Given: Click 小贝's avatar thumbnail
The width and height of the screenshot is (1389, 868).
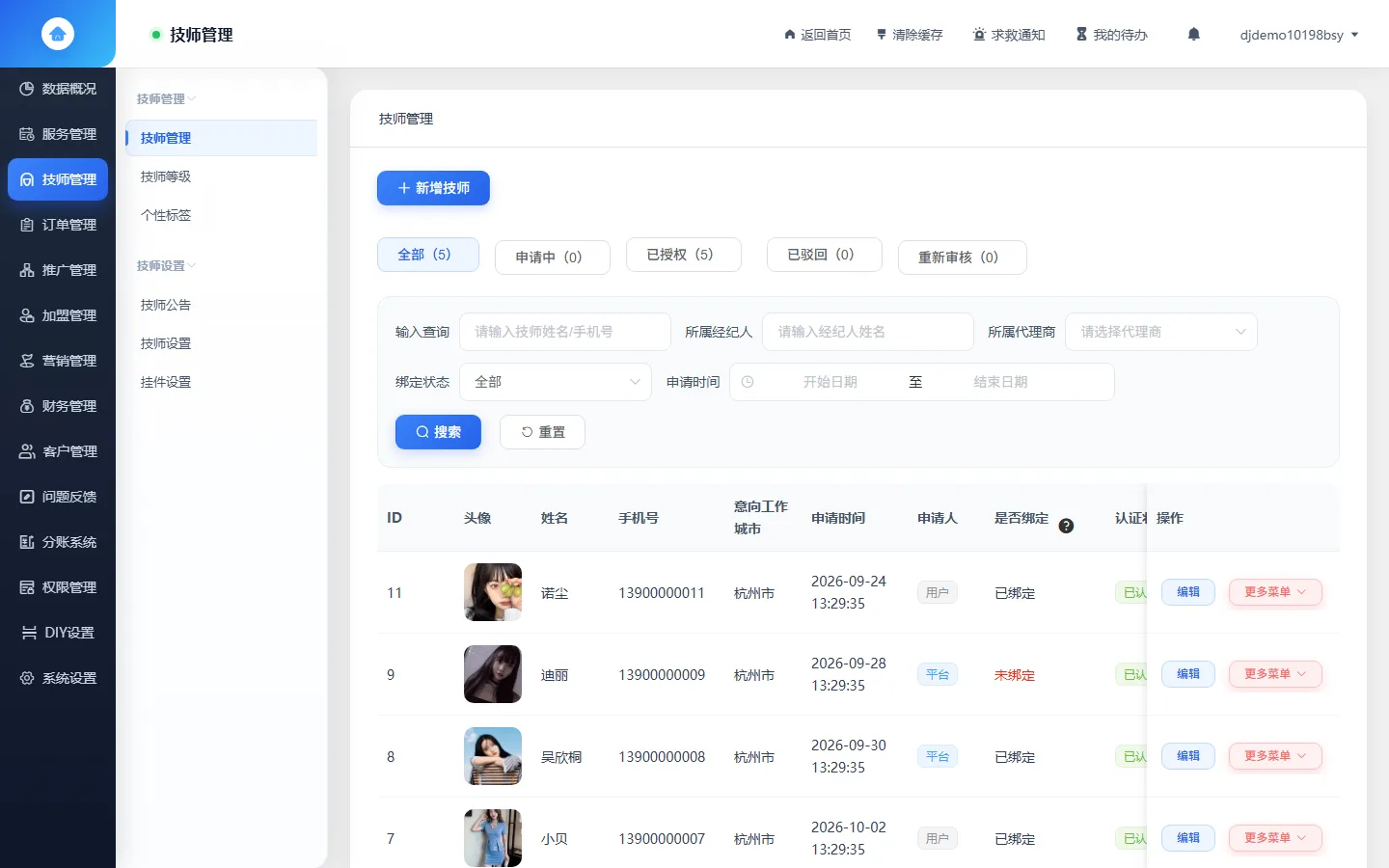Looking at the screenshot, I should [493, 838].
